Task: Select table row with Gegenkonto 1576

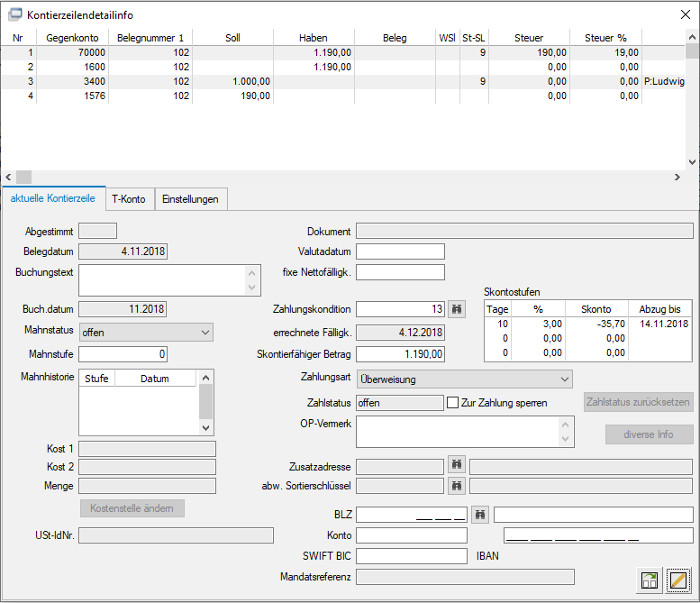Action: click(343, 96)
